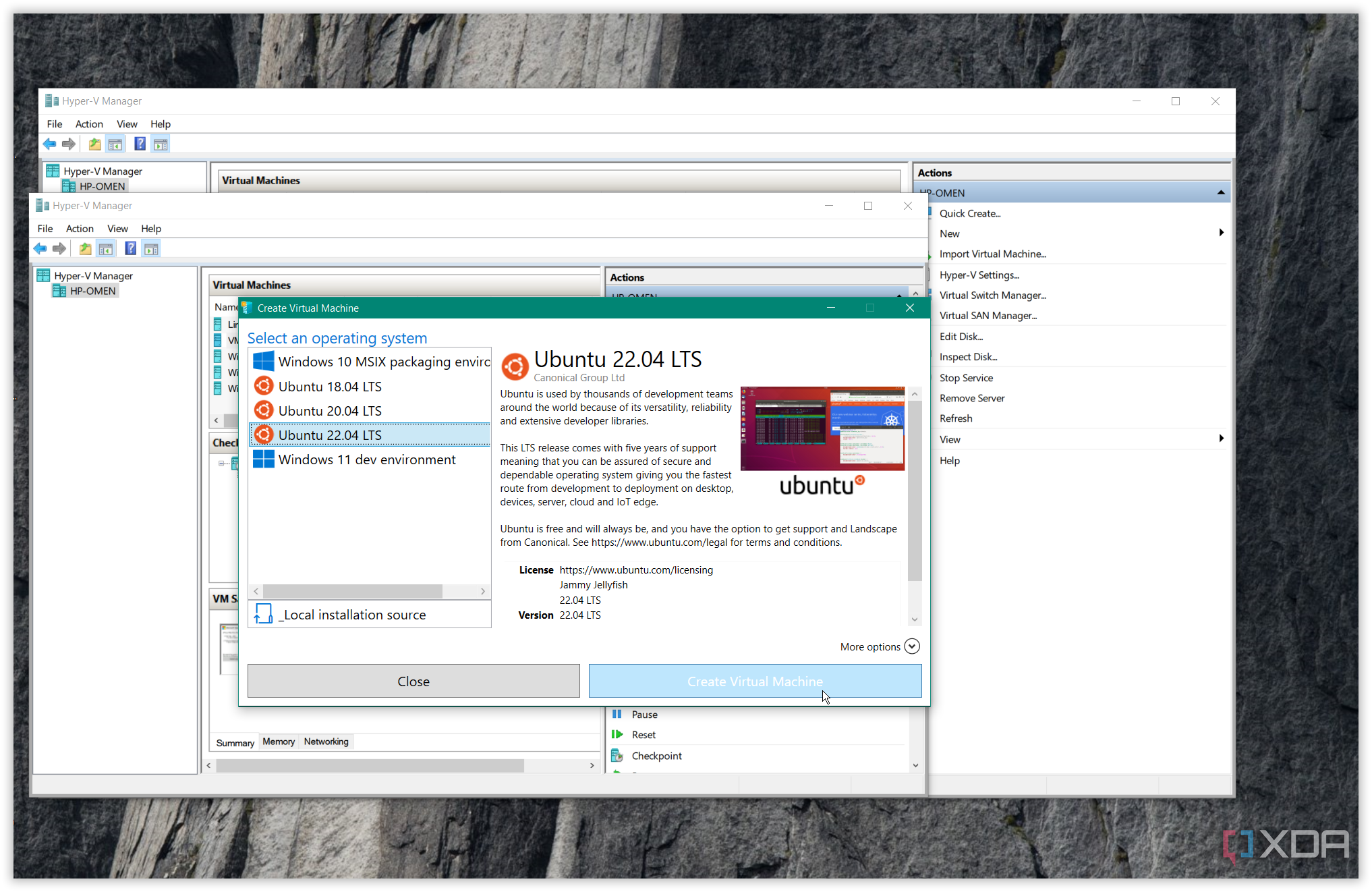Viewport: 1372px width, 892px height.
Task: Open View menu in front Hyper-V Manager
Action: [x=117, y=229]
